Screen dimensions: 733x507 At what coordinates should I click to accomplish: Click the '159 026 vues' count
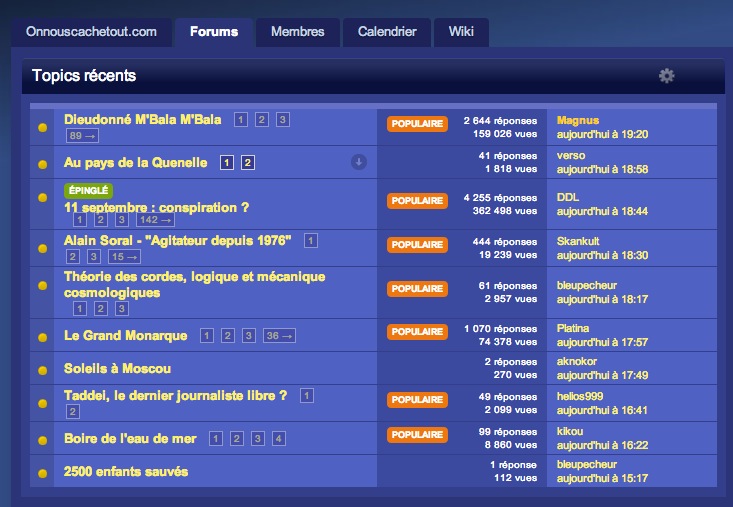[505, 134]
